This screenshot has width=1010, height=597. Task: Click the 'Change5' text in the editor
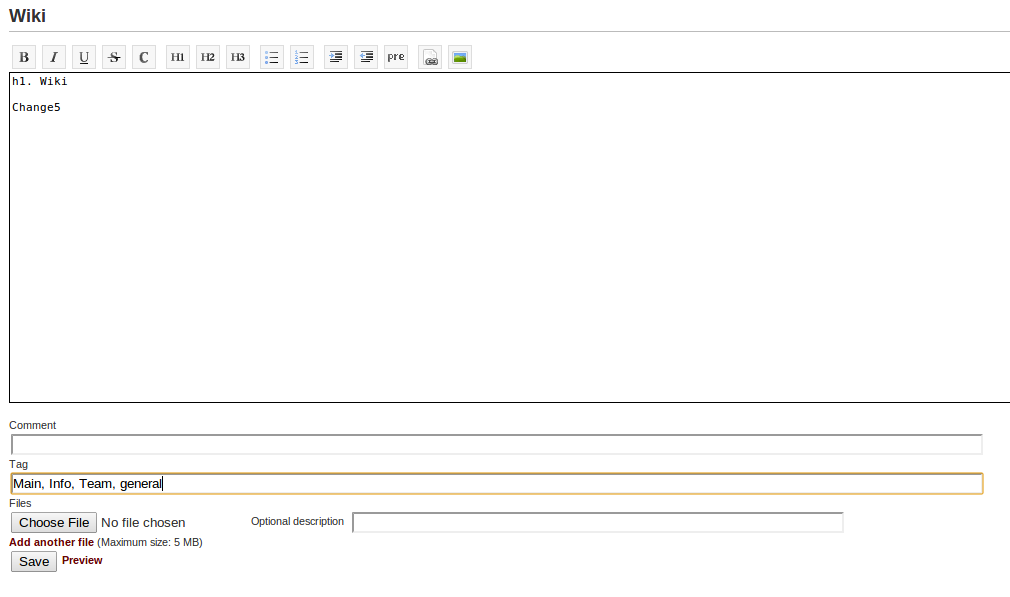(x=36, y=108)
